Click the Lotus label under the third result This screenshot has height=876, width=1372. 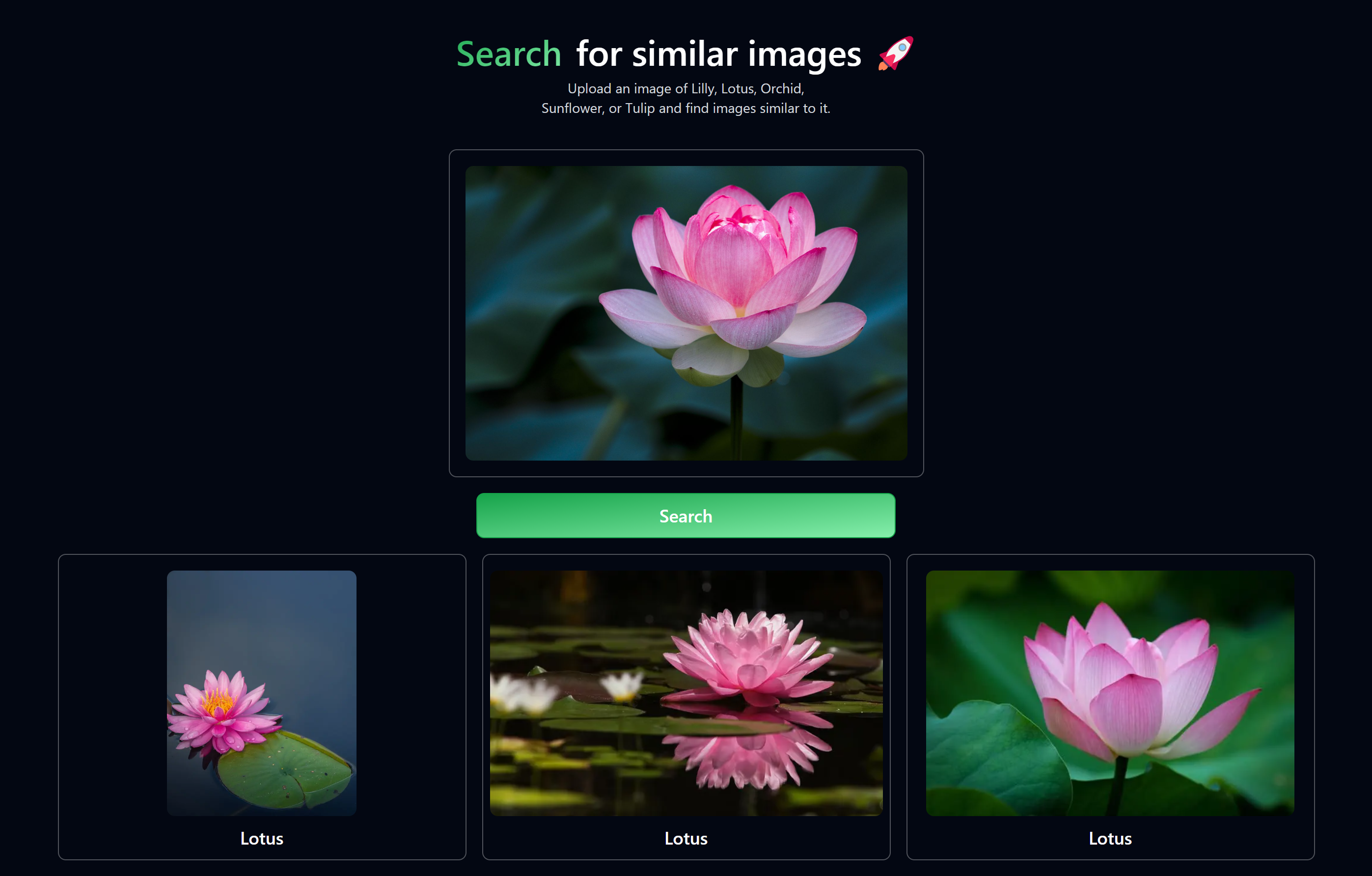tap(1109, 838)
